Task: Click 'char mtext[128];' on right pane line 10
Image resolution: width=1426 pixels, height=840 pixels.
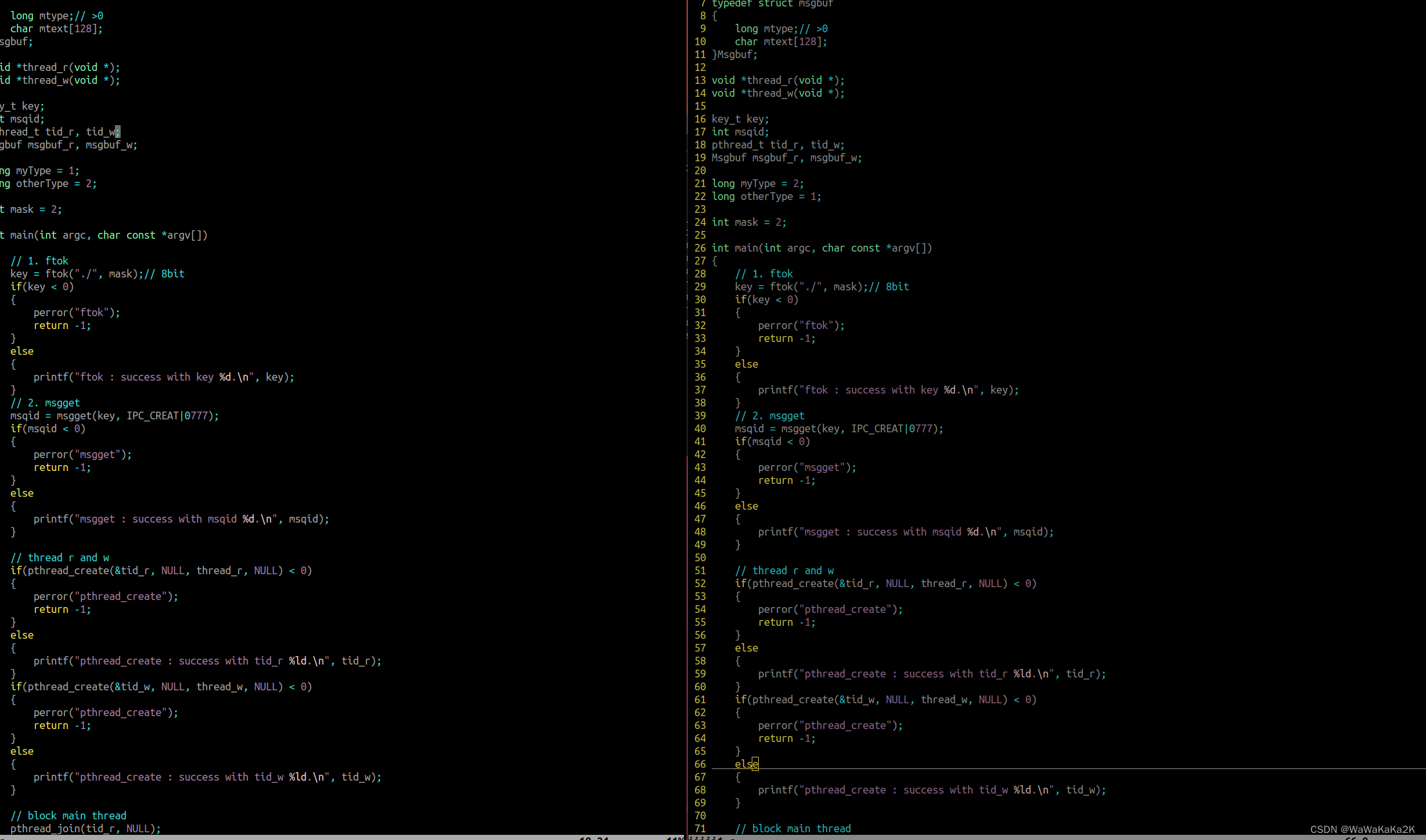Action: click(781, 42)
